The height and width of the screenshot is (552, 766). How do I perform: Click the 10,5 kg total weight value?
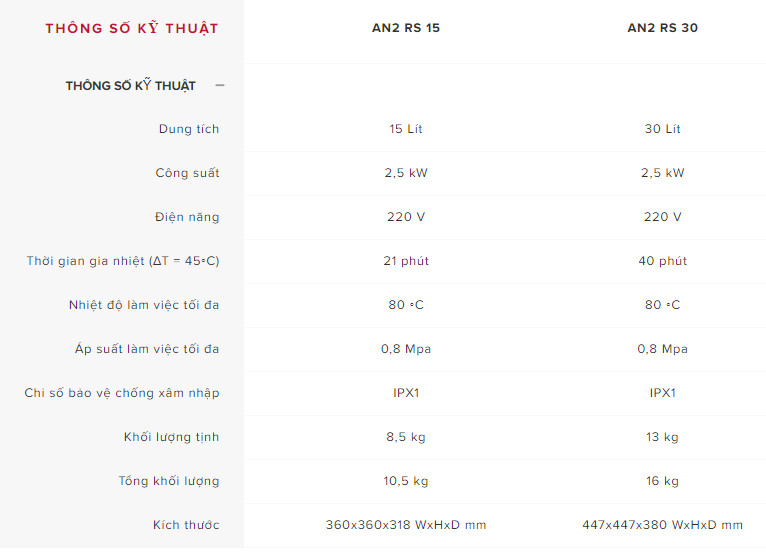(406, 481)
